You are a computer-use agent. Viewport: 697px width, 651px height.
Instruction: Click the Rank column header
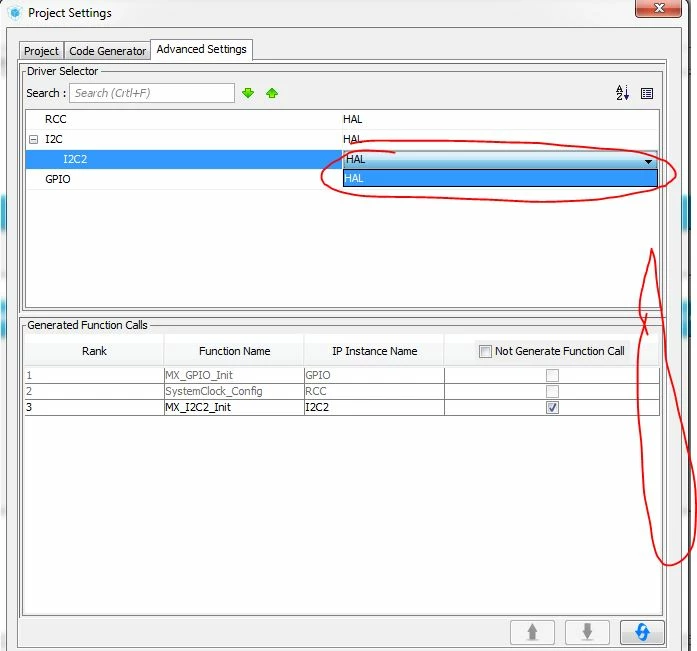click(94, 351)
